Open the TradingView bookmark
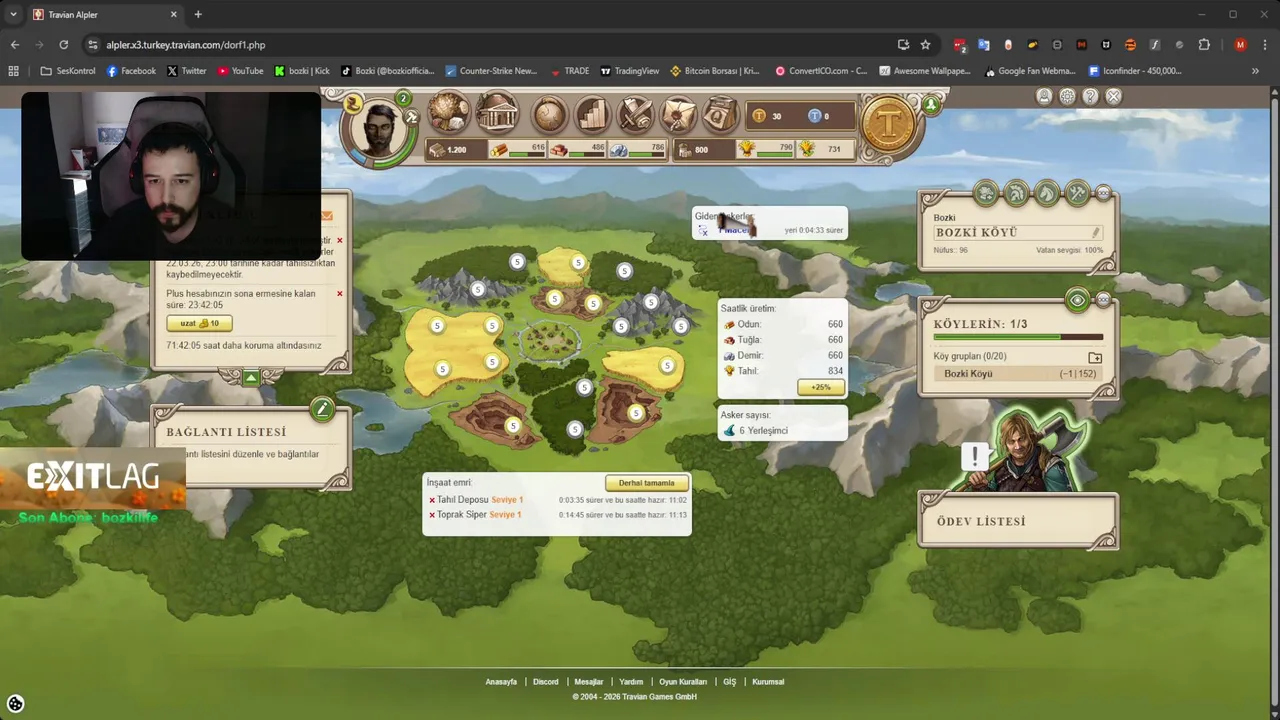1280x720 pixels. pos(629,71)
